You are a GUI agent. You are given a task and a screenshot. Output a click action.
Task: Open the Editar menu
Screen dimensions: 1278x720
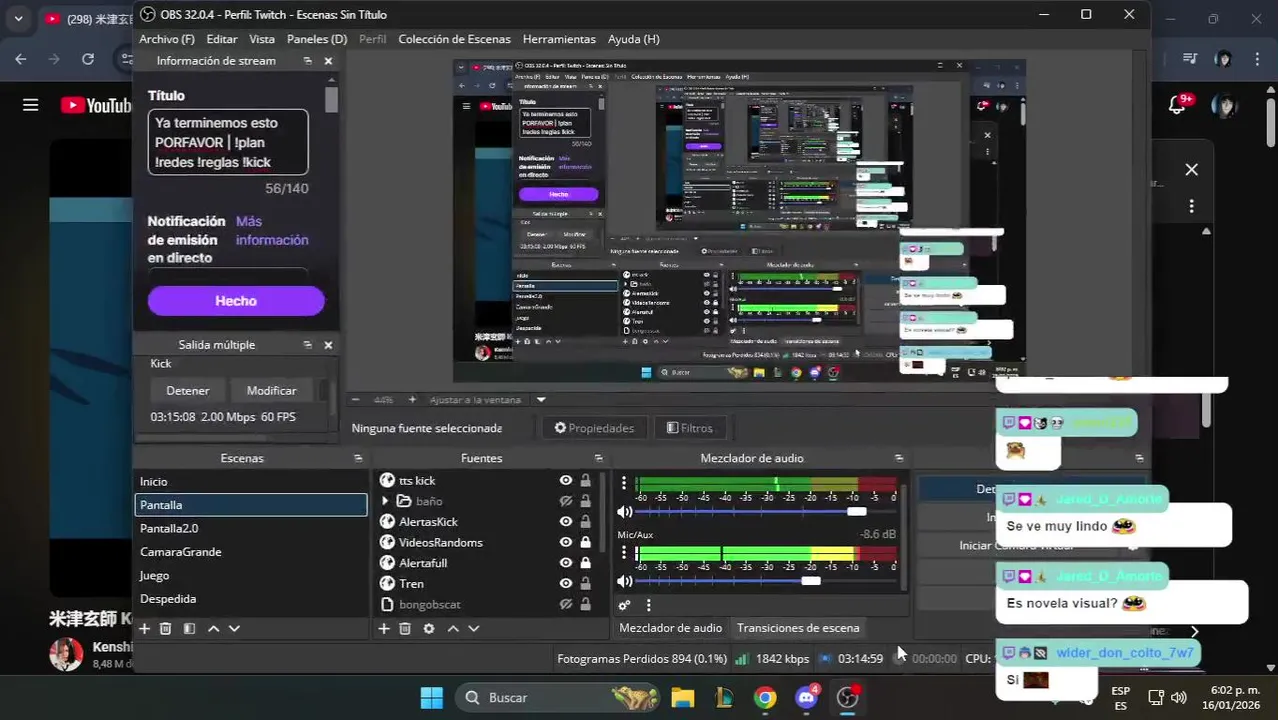(222, 39)
